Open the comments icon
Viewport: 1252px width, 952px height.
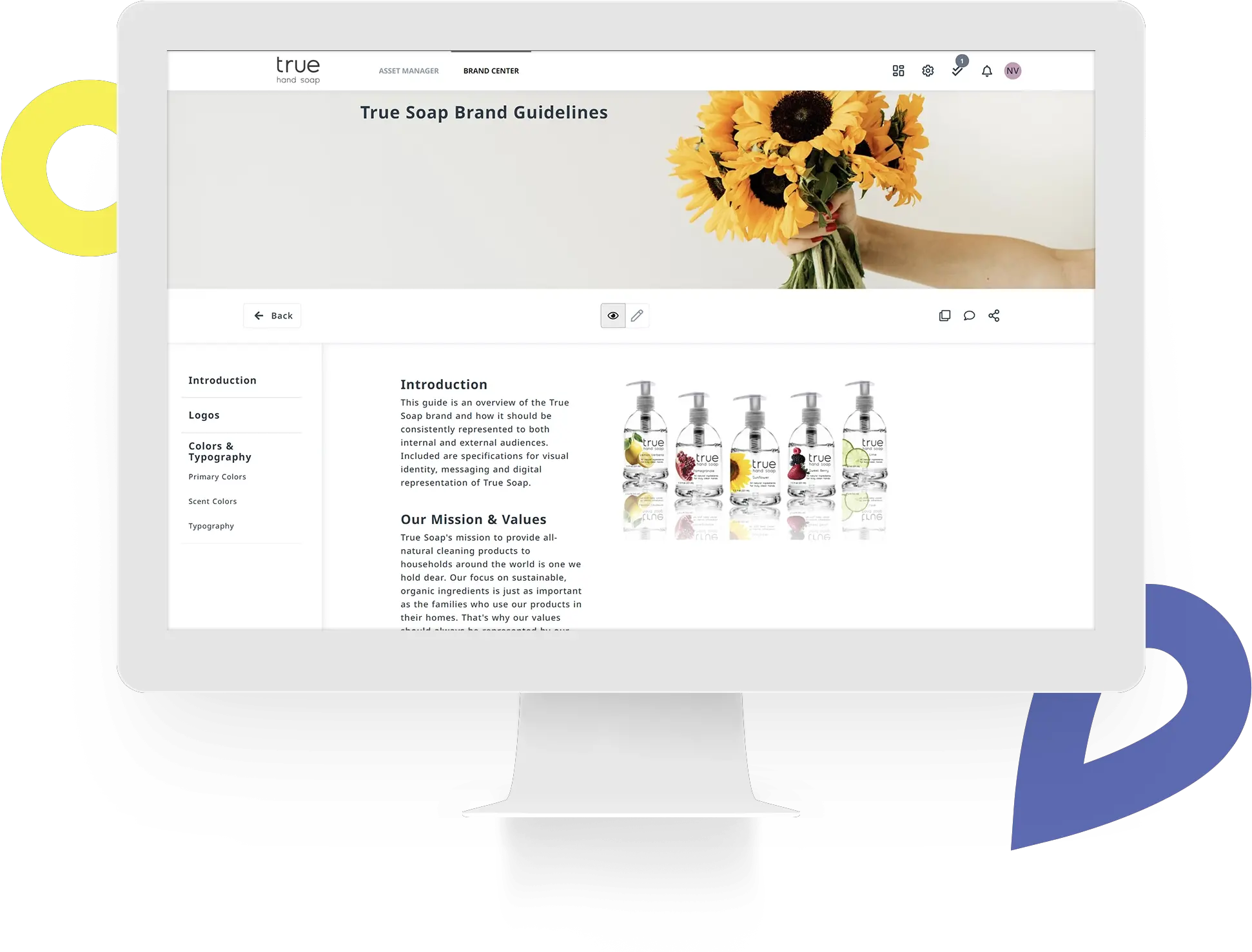968,315
